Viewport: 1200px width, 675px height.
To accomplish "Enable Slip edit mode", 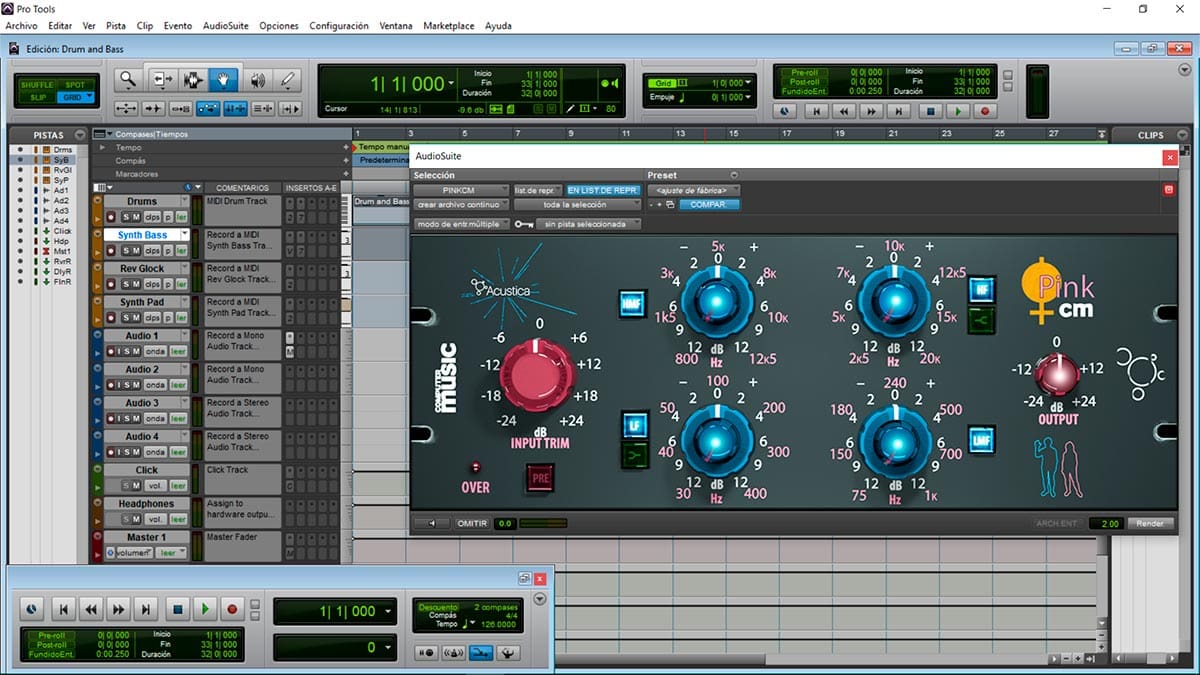I will (x=39, y=97).
